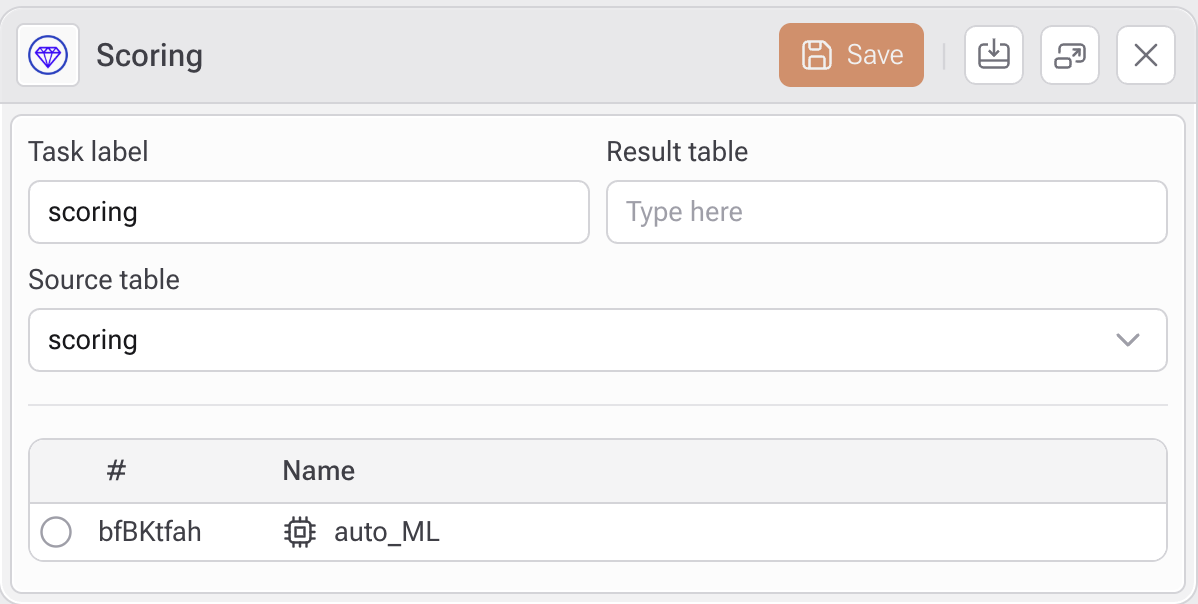Select the auto_ML model name
Viewport: 1198px width, 604px height.
[387, 532]
